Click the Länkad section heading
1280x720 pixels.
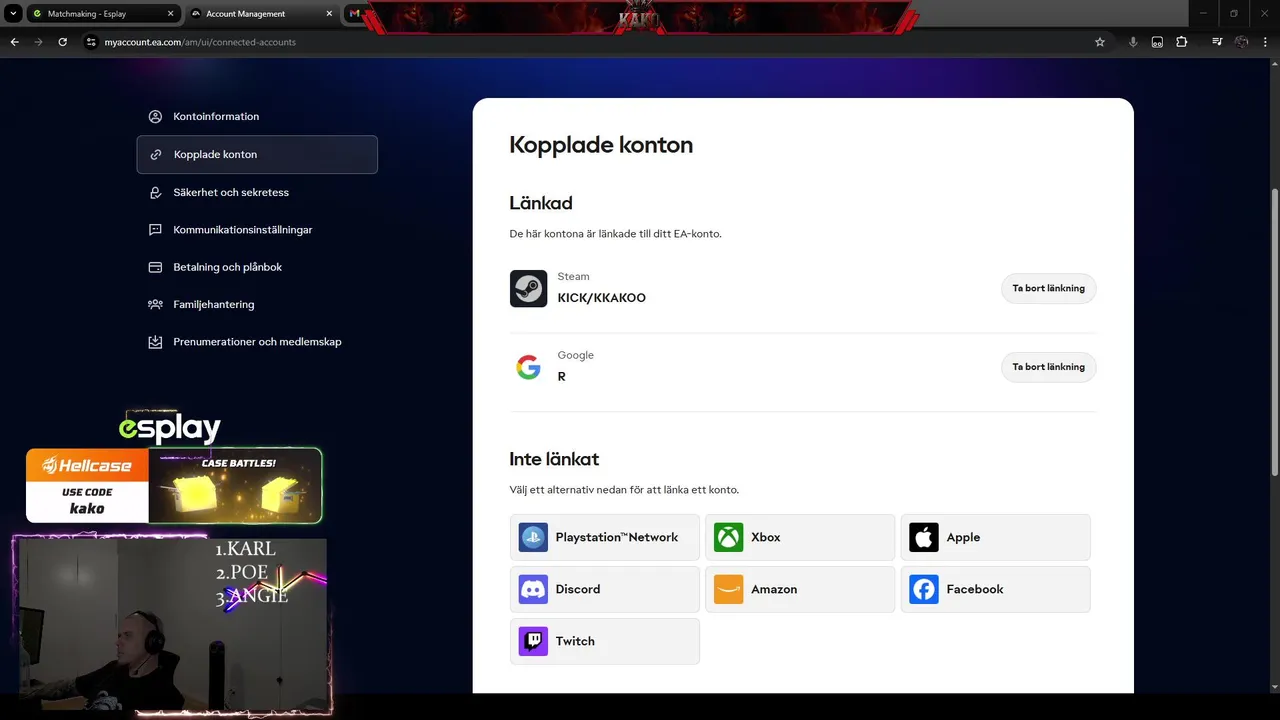coord(541,203)
